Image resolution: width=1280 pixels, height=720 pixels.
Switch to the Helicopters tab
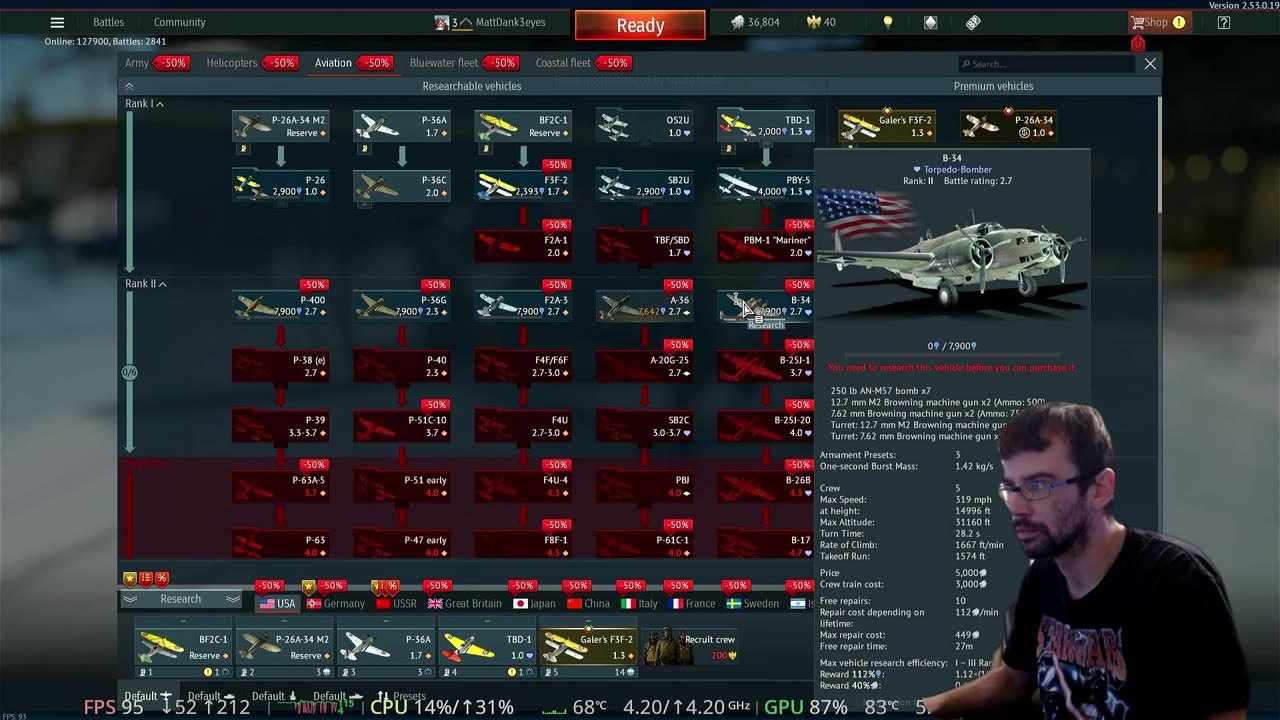[232, 63]
